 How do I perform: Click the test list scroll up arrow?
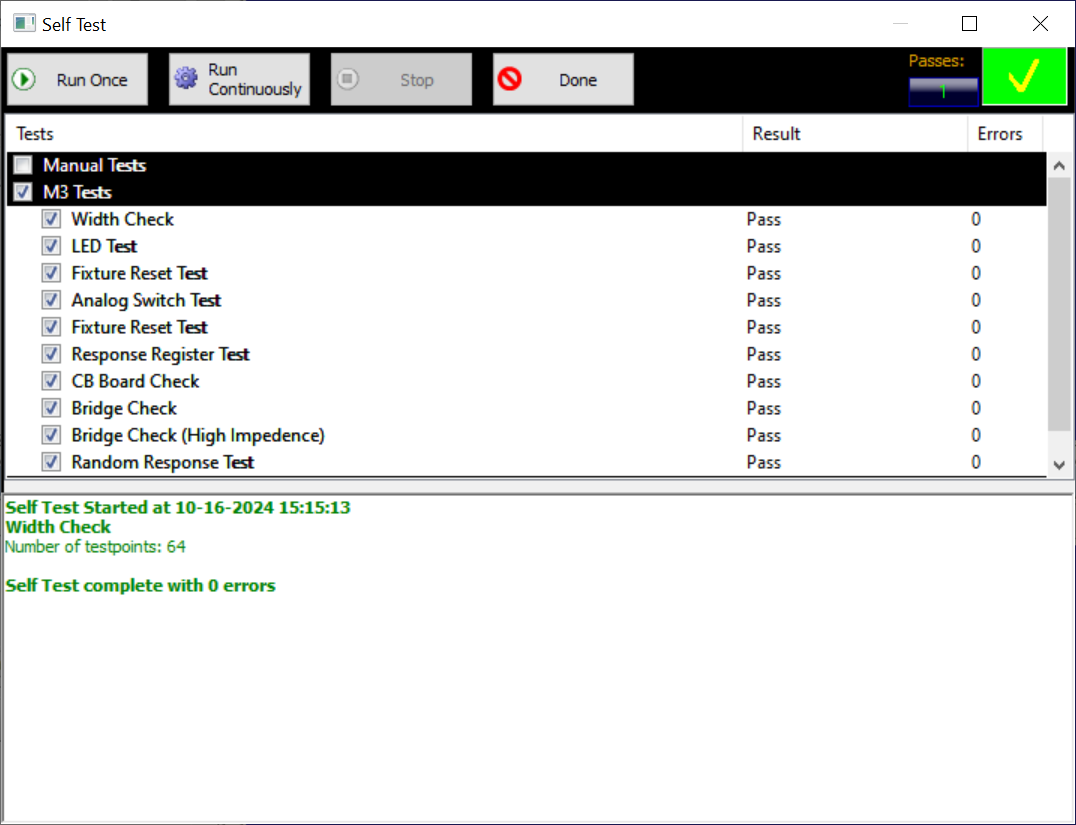click(x=1059, y=165)
